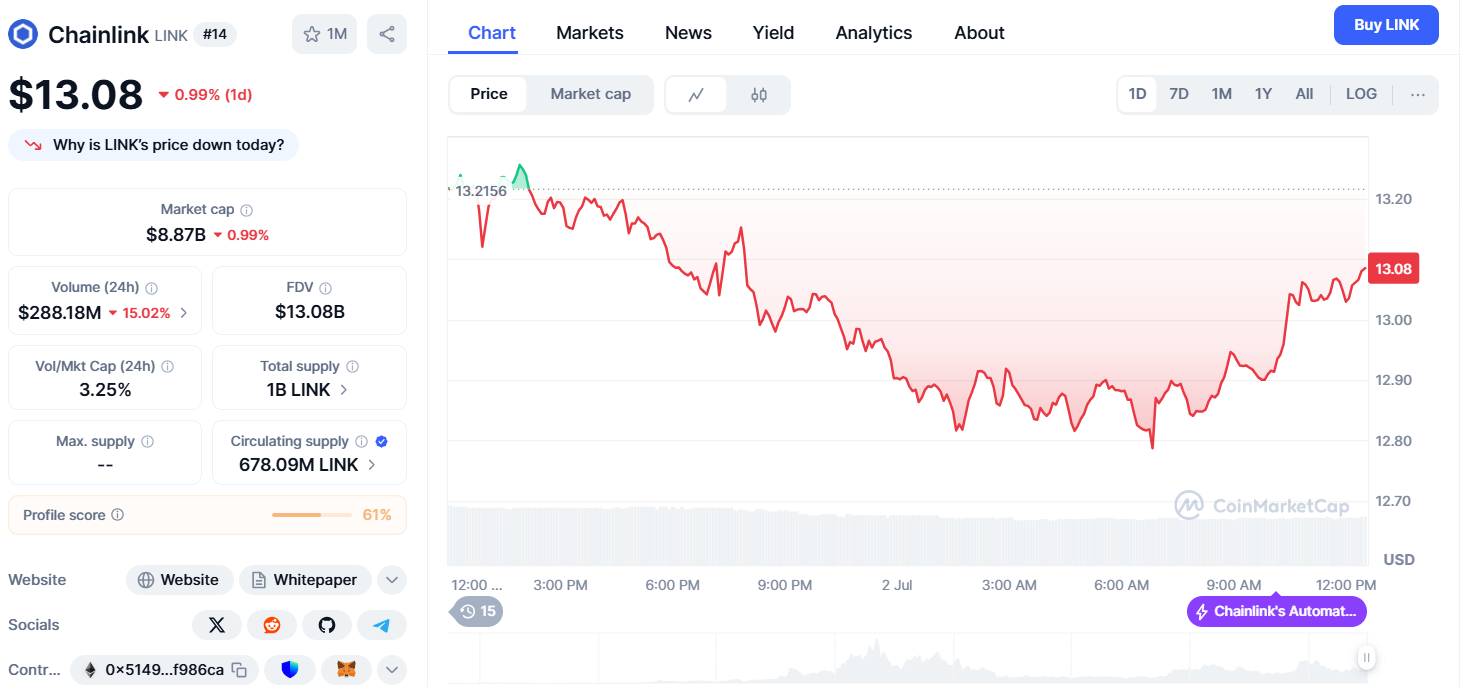Screen dimensions: 1461x687
Task: View the About tab
Action: pos(979,33)
